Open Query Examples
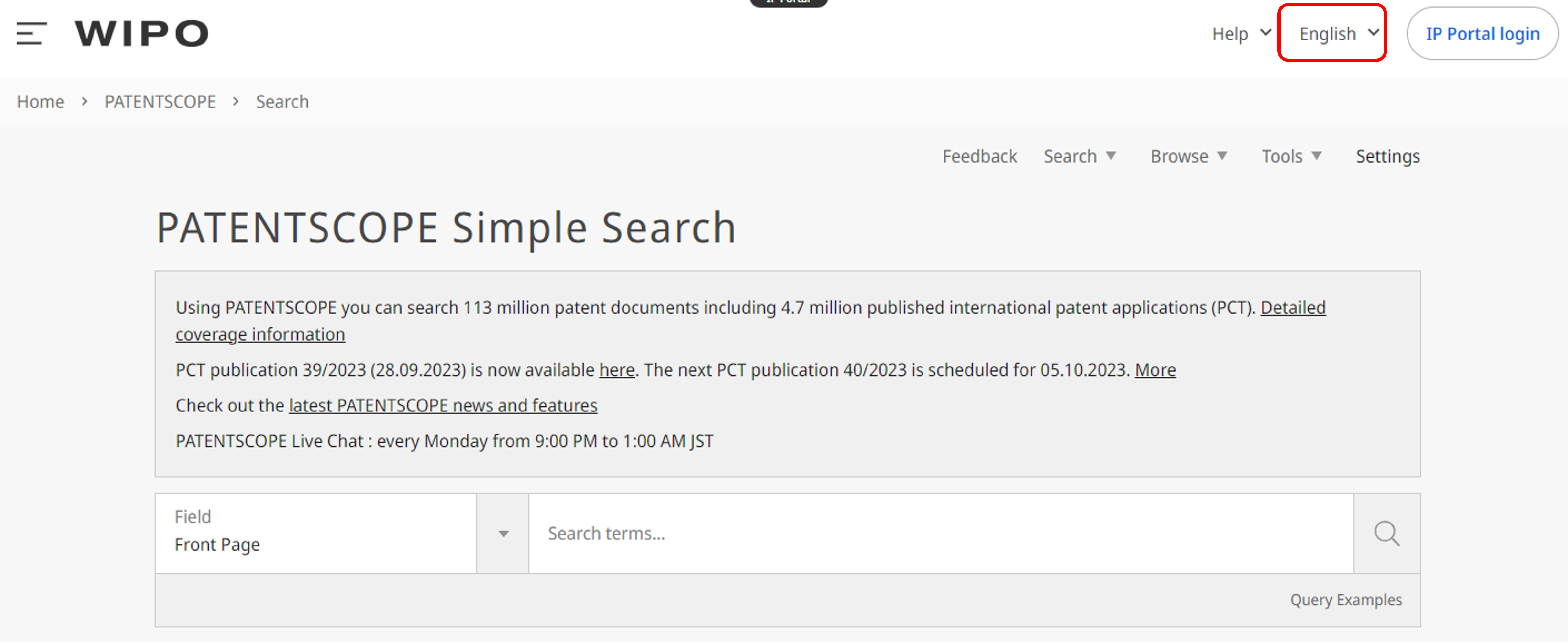 pos(1345,600)
